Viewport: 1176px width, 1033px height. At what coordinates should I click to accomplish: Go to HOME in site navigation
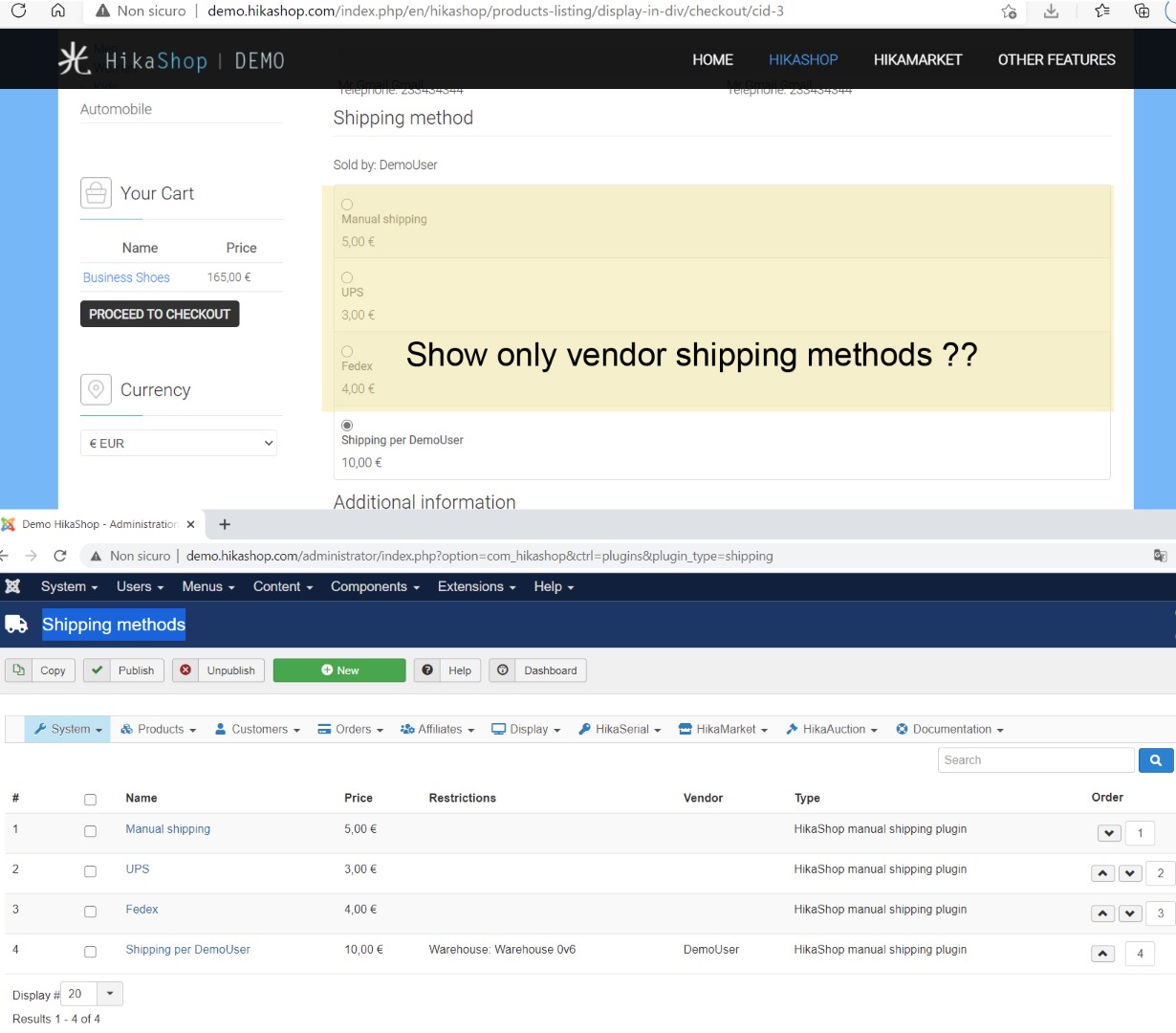tap(712, 59)
